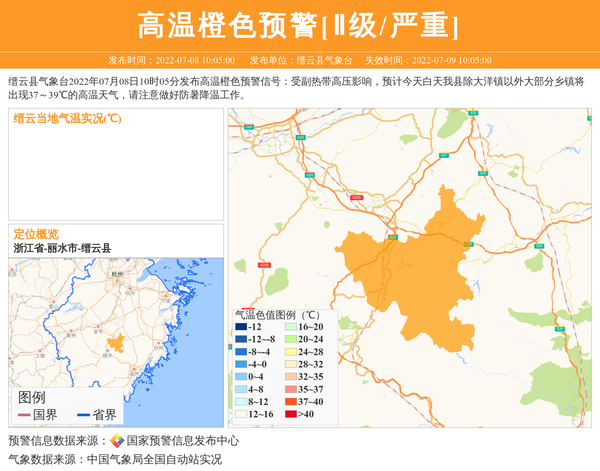Select the >40 red color swatch

tap(289, 414)
